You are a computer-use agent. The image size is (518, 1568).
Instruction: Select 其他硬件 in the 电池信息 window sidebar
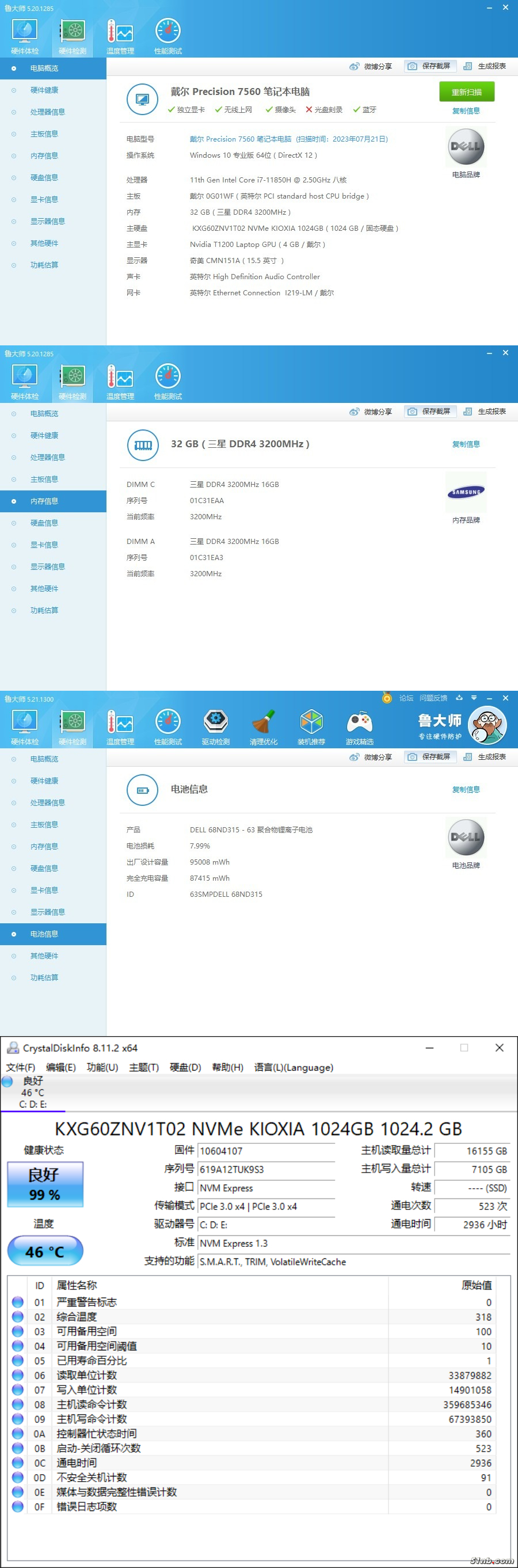point(53,956)
